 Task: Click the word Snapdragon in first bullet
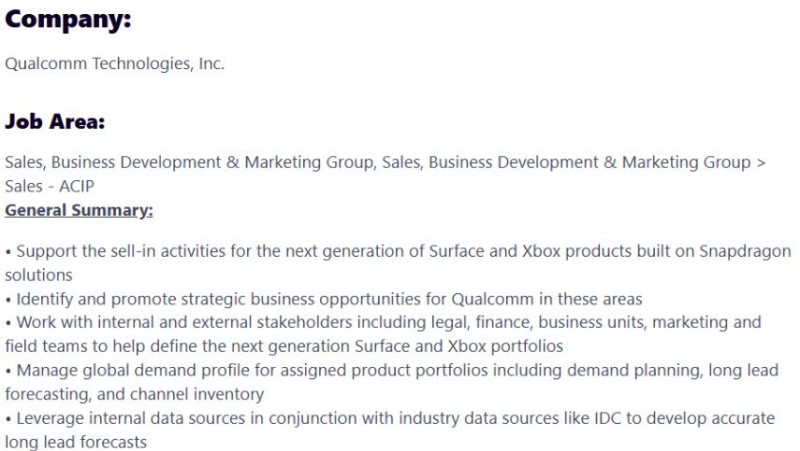(745, 251)
